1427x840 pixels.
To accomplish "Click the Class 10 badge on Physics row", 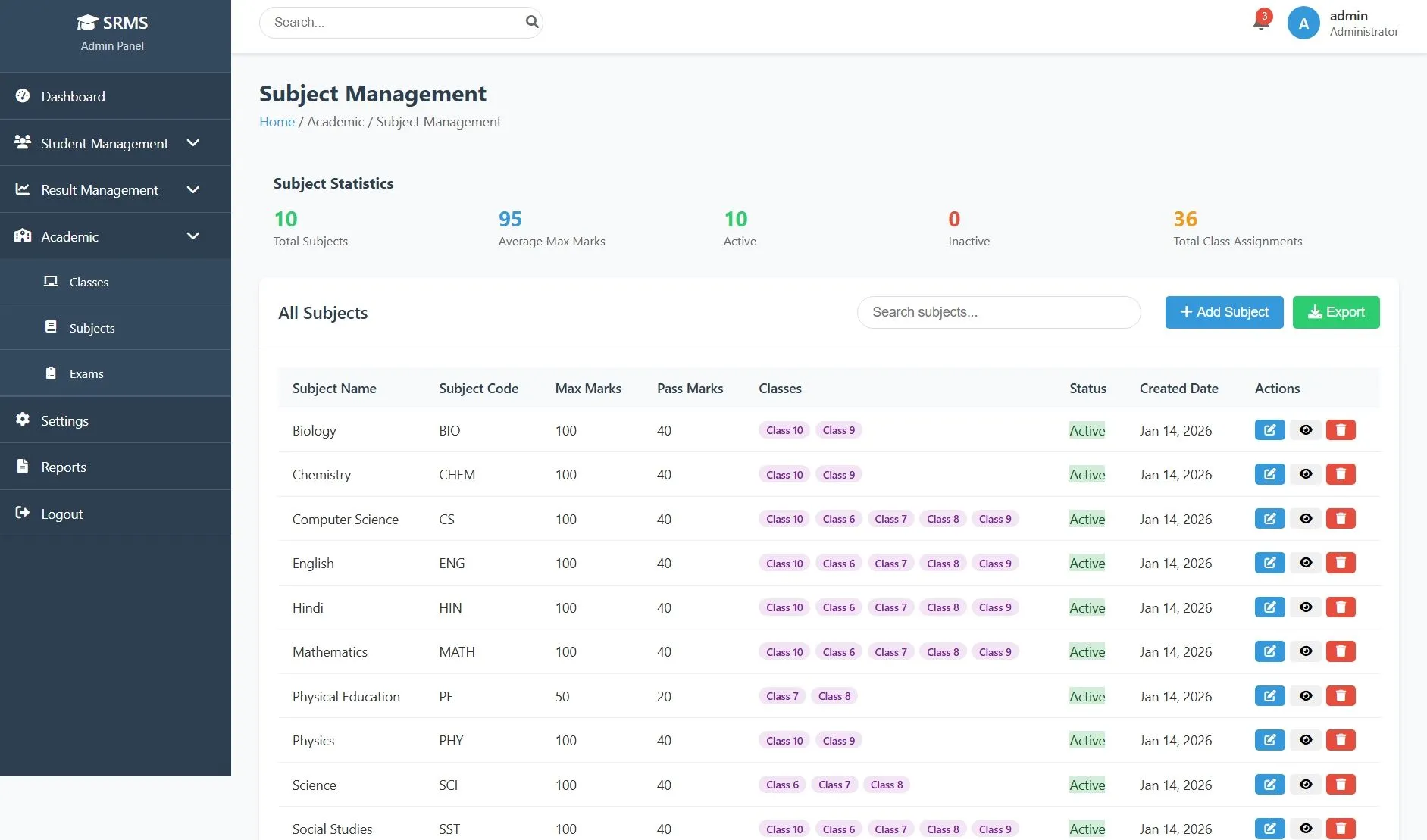I will click(x=784, y=740).
